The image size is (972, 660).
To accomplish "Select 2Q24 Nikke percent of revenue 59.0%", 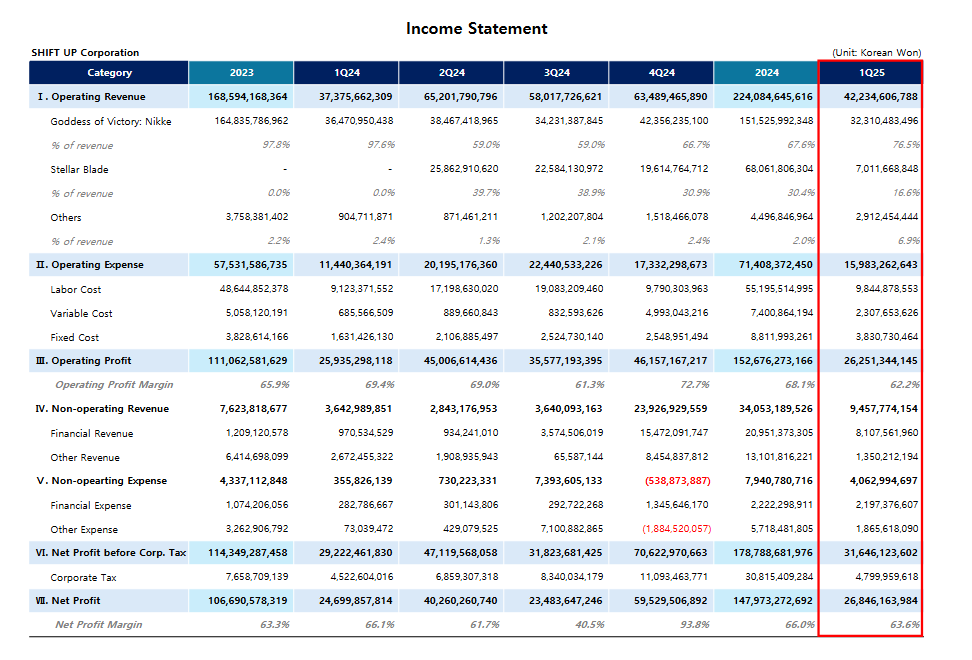I will coord(485,145).
